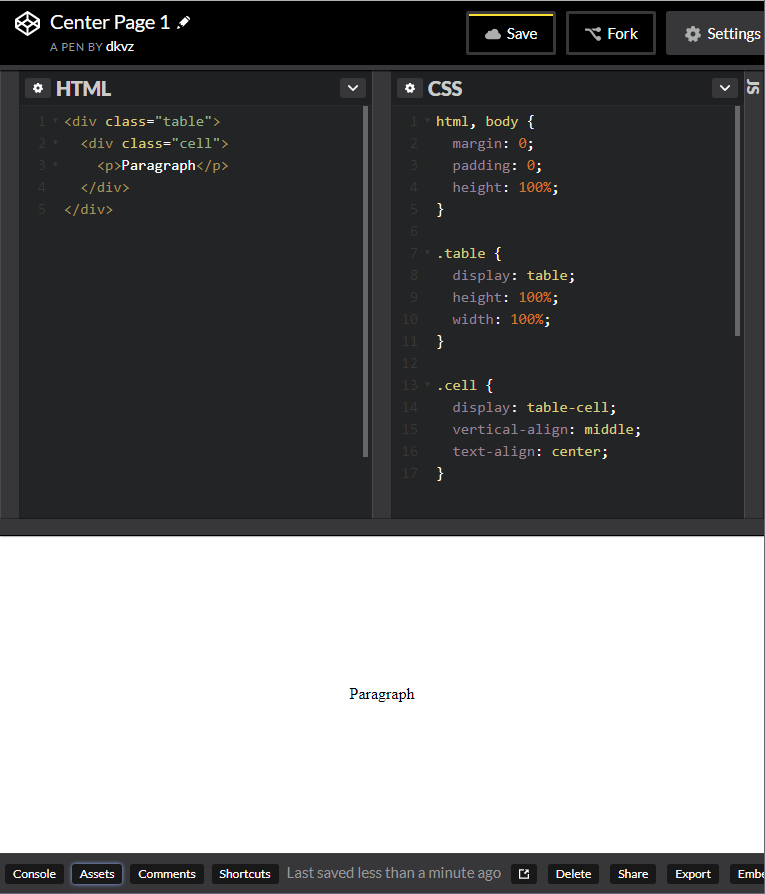Screen dimensions: 765x894
Task: Toggle the Console panel
Action: click(x=34, y=874)
